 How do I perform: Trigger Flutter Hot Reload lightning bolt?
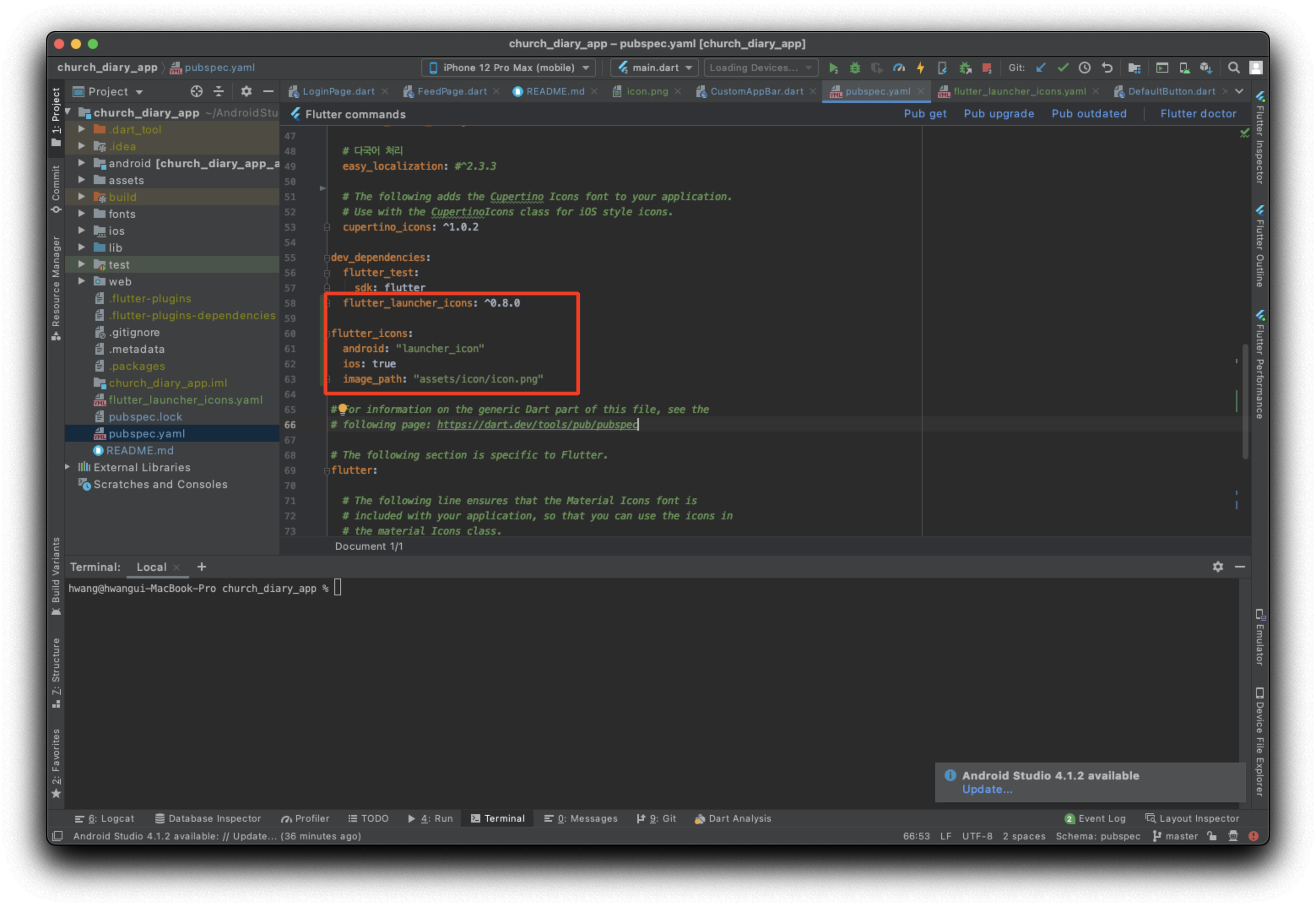pyautogui.click(x=920, y=68)
